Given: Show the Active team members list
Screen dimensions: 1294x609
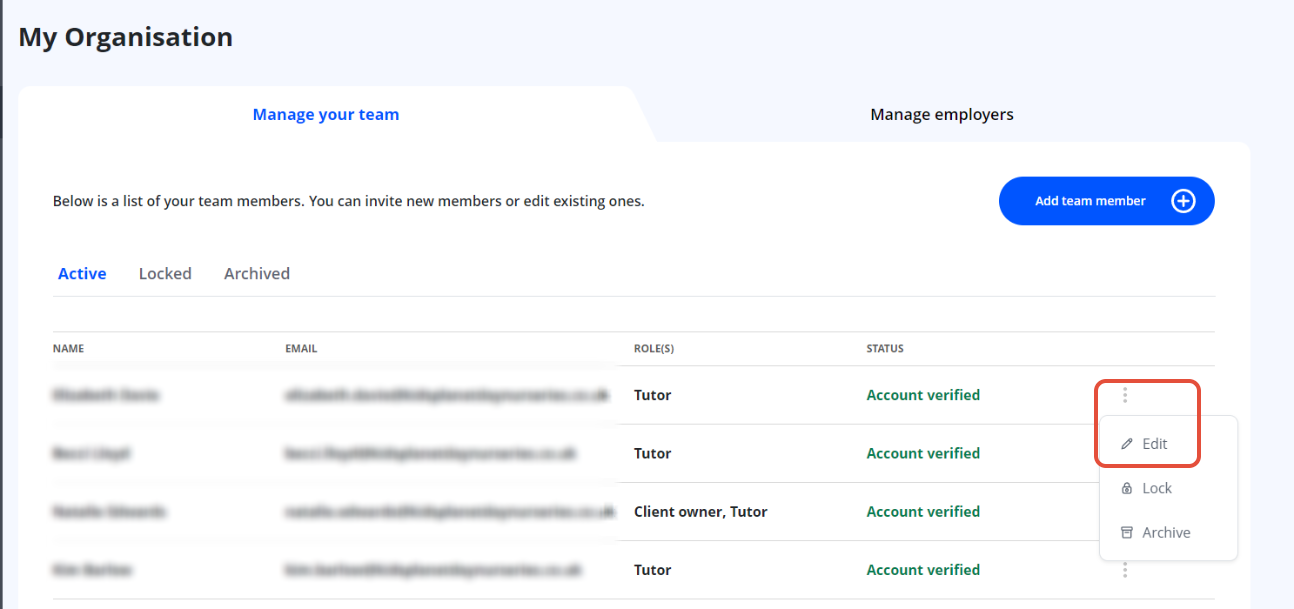Looking at the screenshot, I should coord(82,273).
